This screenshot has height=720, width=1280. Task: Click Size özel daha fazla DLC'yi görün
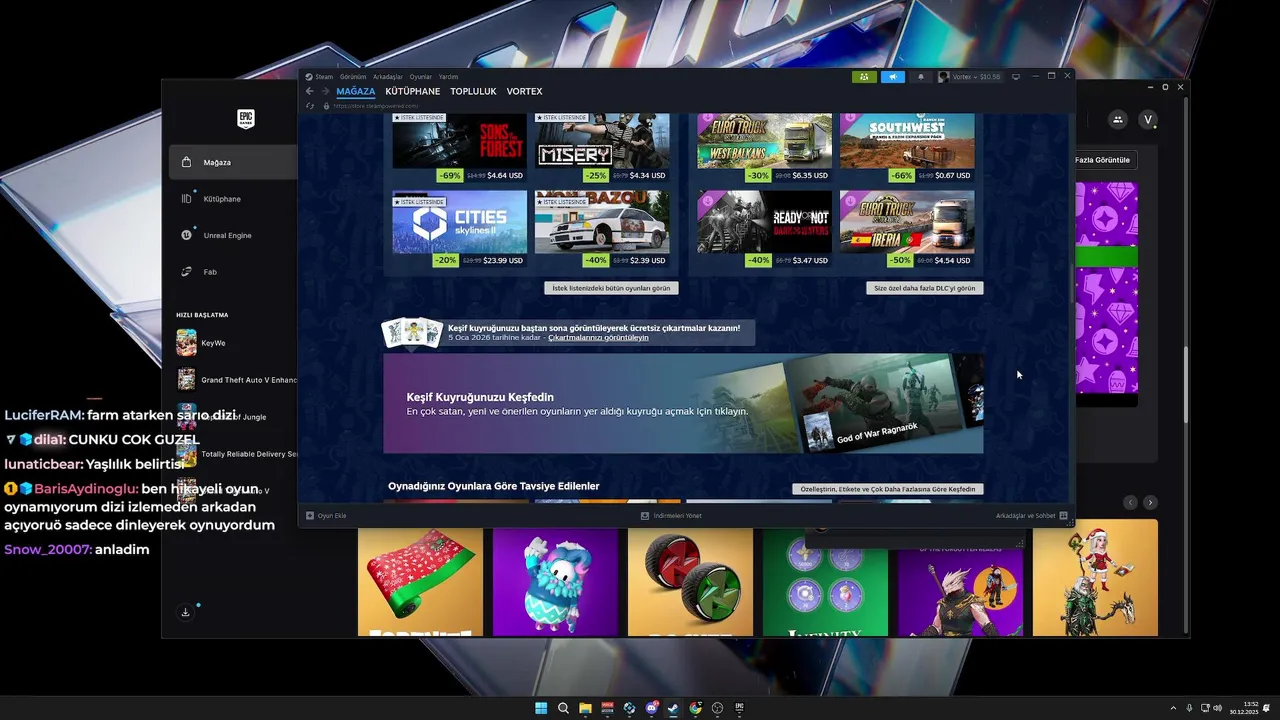tap(924, 288)
